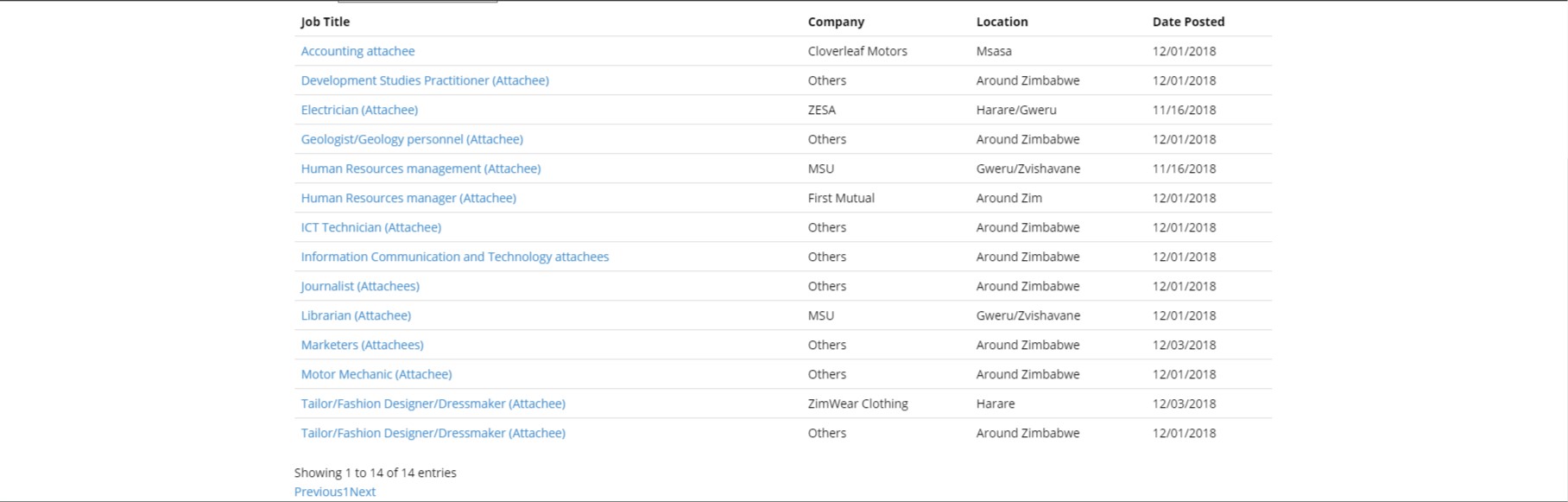Sort table by Job Title column
The width and height of the screenshot is (1568, 502).
point(326,22)
